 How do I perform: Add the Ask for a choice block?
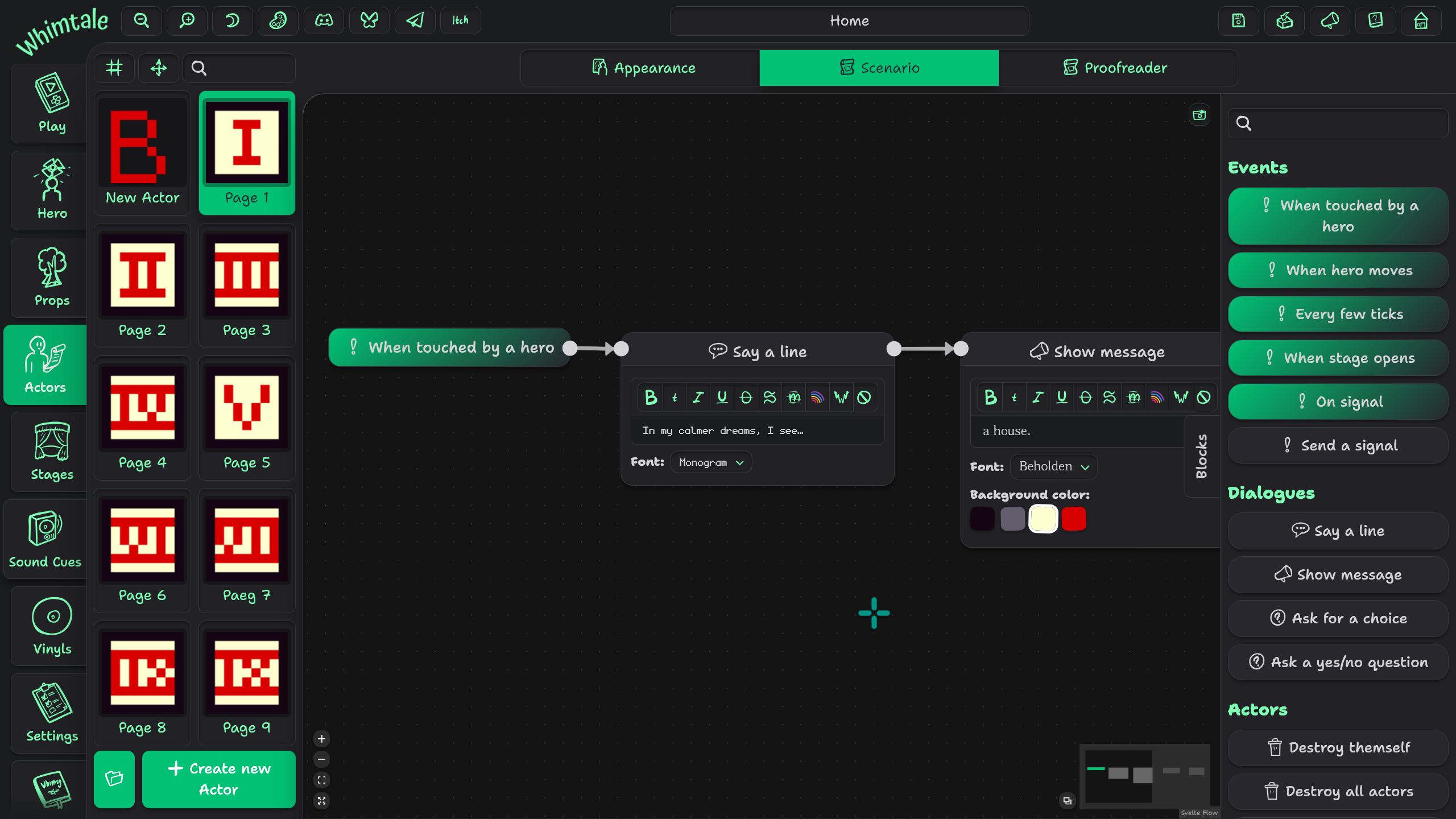(1338, 618)
